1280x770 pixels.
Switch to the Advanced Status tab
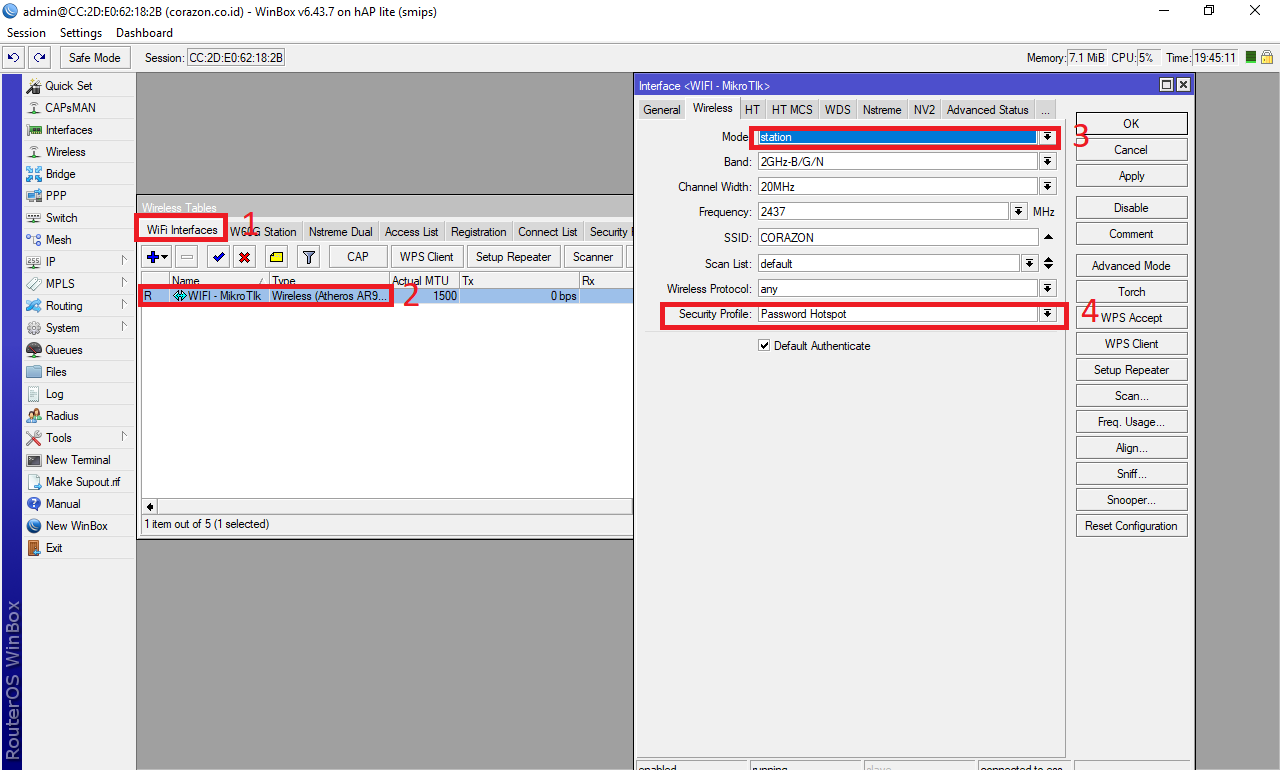click(x=987, y=110)
